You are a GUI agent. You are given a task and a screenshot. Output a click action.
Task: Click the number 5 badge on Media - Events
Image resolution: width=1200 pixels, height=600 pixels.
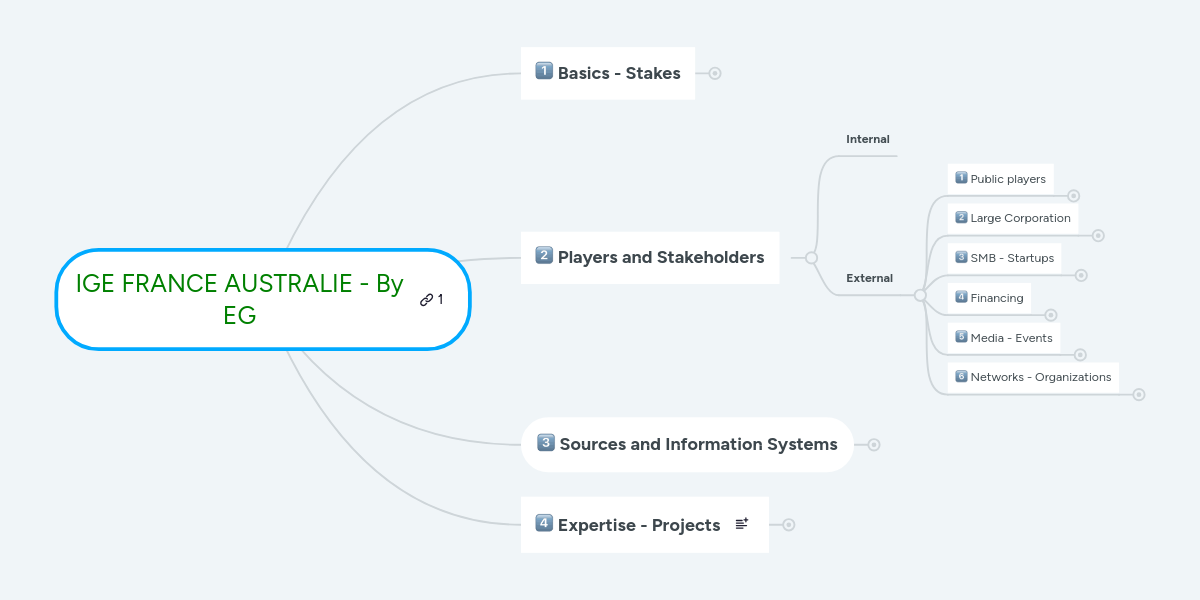click(x=961, y=337)
